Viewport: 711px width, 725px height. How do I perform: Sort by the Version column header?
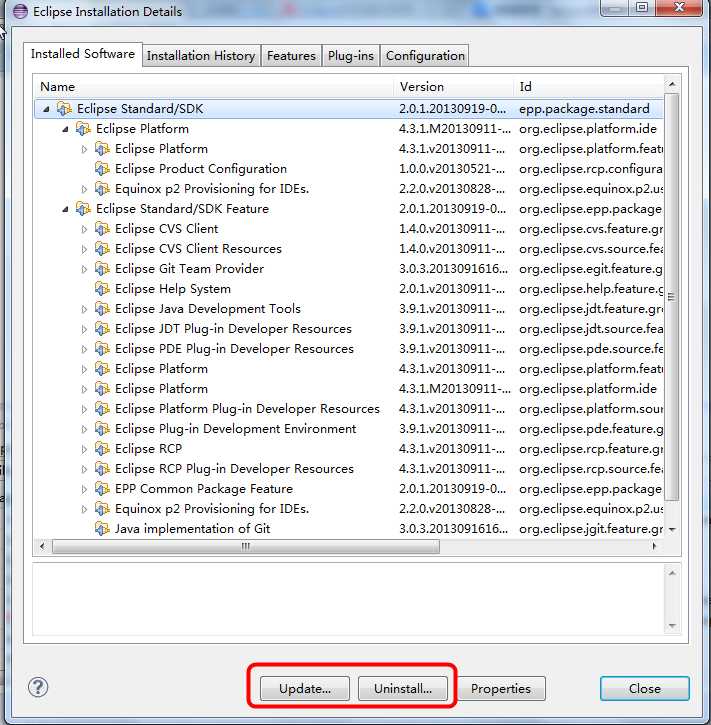(x=454, y=86)
